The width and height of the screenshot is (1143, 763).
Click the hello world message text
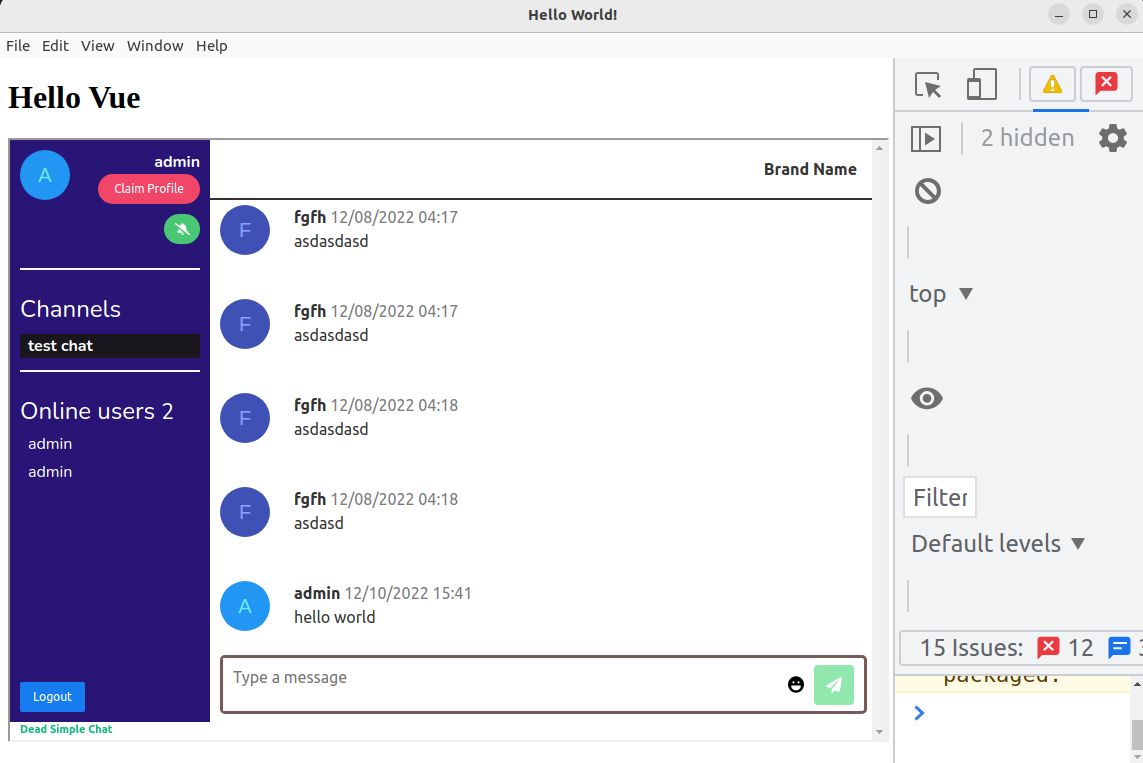335,617
